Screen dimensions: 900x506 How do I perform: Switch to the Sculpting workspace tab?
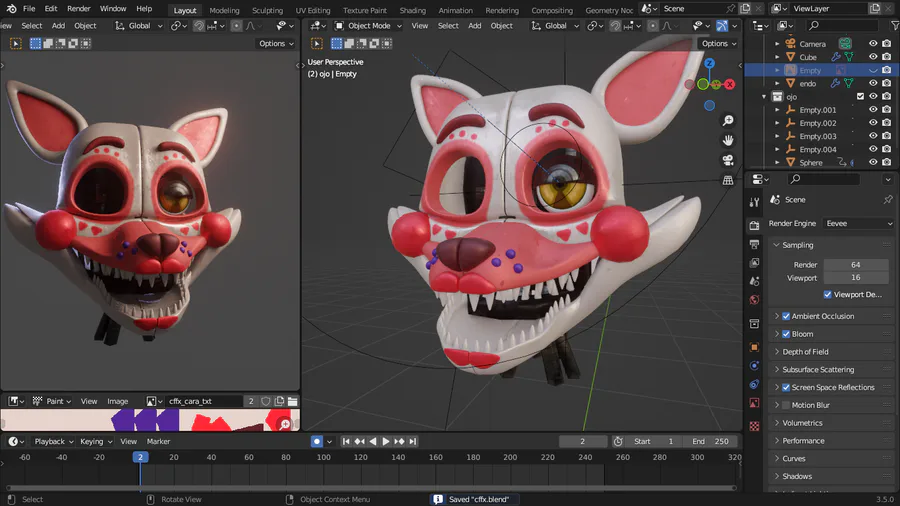267,10
